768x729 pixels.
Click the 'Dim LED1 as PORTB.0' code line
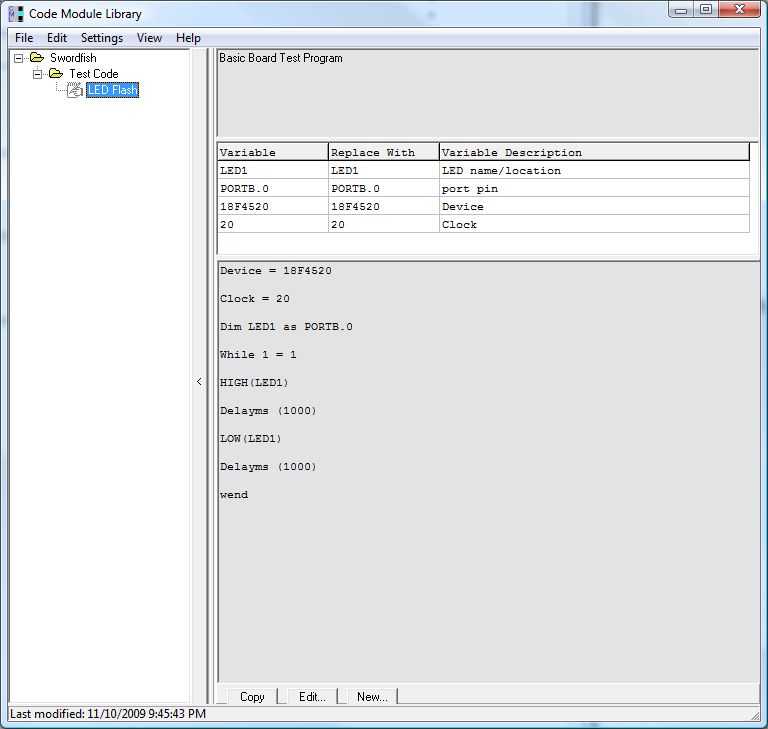[x=286, y=326]
